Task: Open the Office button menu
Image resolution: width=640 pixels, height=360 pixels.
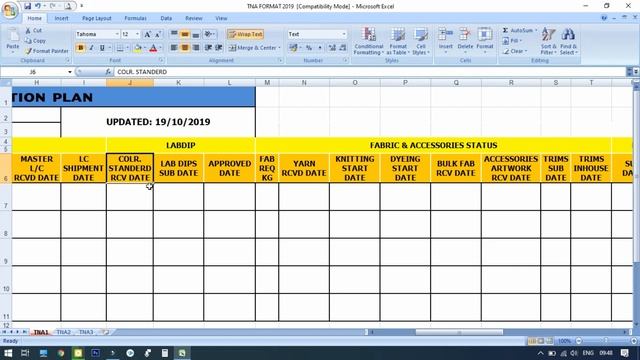Action: 9,10
